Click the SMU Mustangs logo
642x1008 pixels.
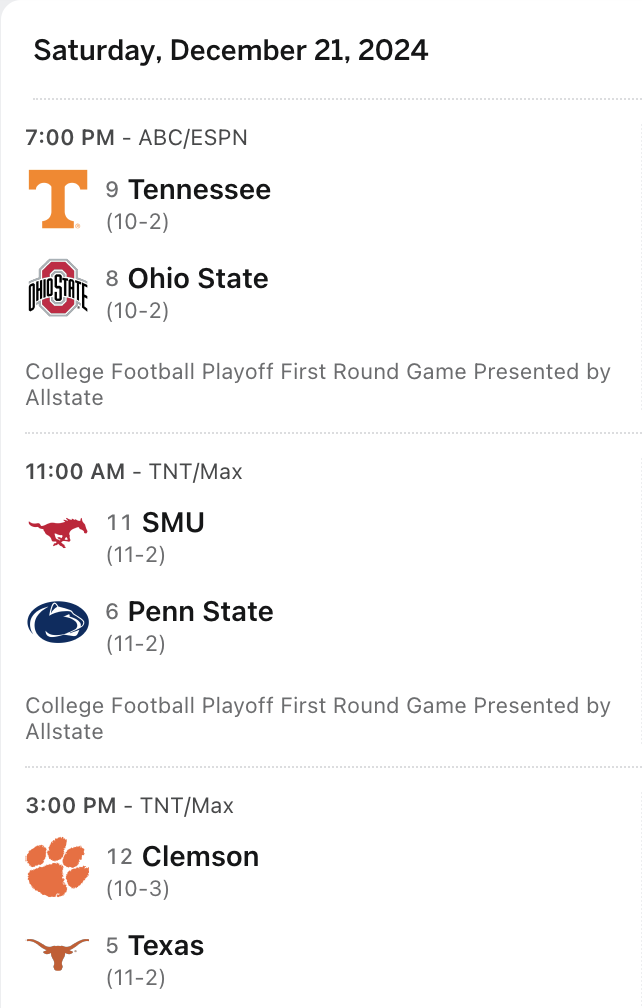(x=57, y=533)
